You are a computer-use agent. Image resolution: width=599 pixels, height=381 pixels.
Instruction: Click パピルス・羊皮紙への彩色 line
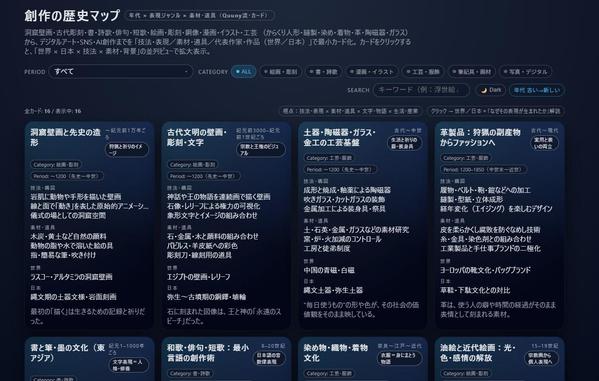202,246
